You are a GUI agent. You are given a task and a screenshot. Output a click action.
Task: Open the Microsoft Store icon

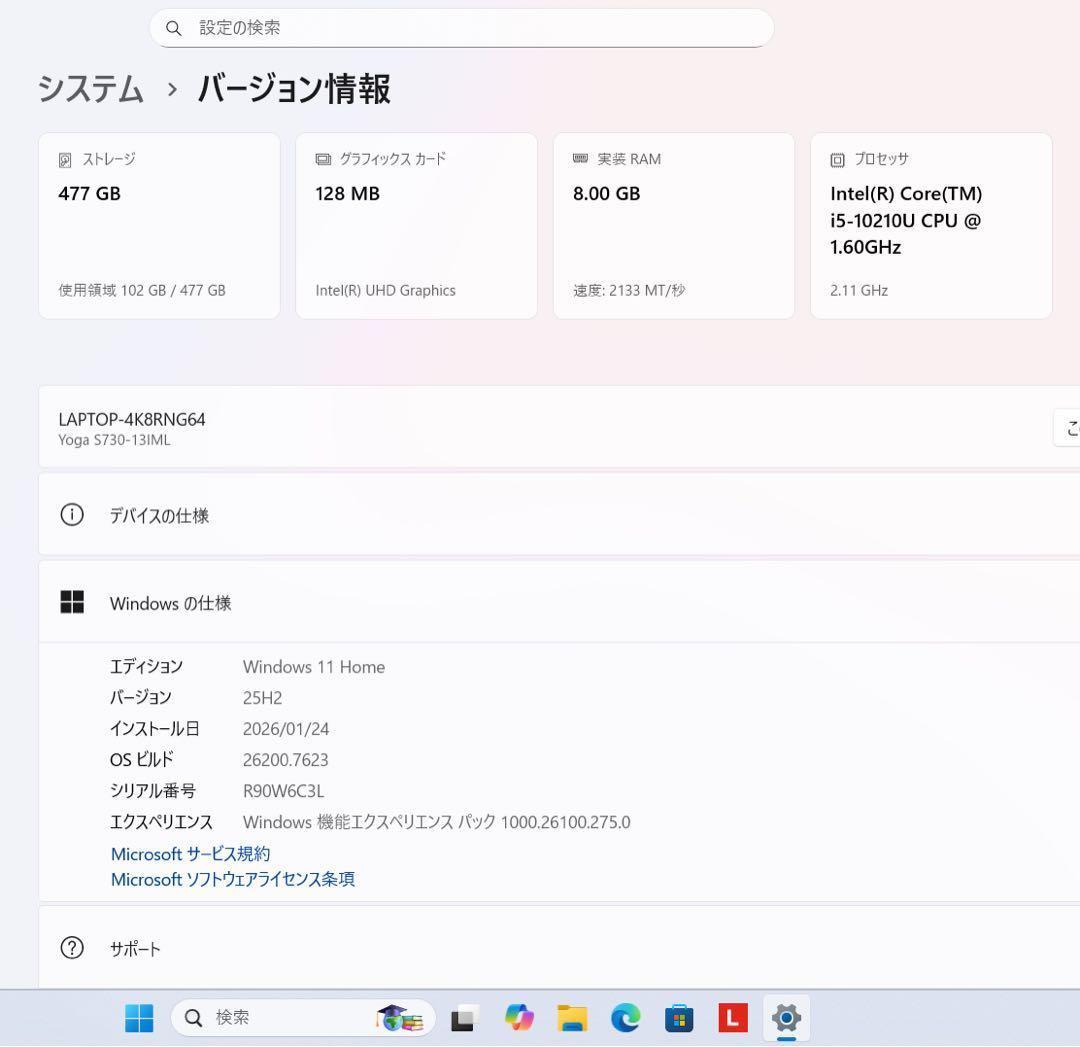tap(679, 1018)
